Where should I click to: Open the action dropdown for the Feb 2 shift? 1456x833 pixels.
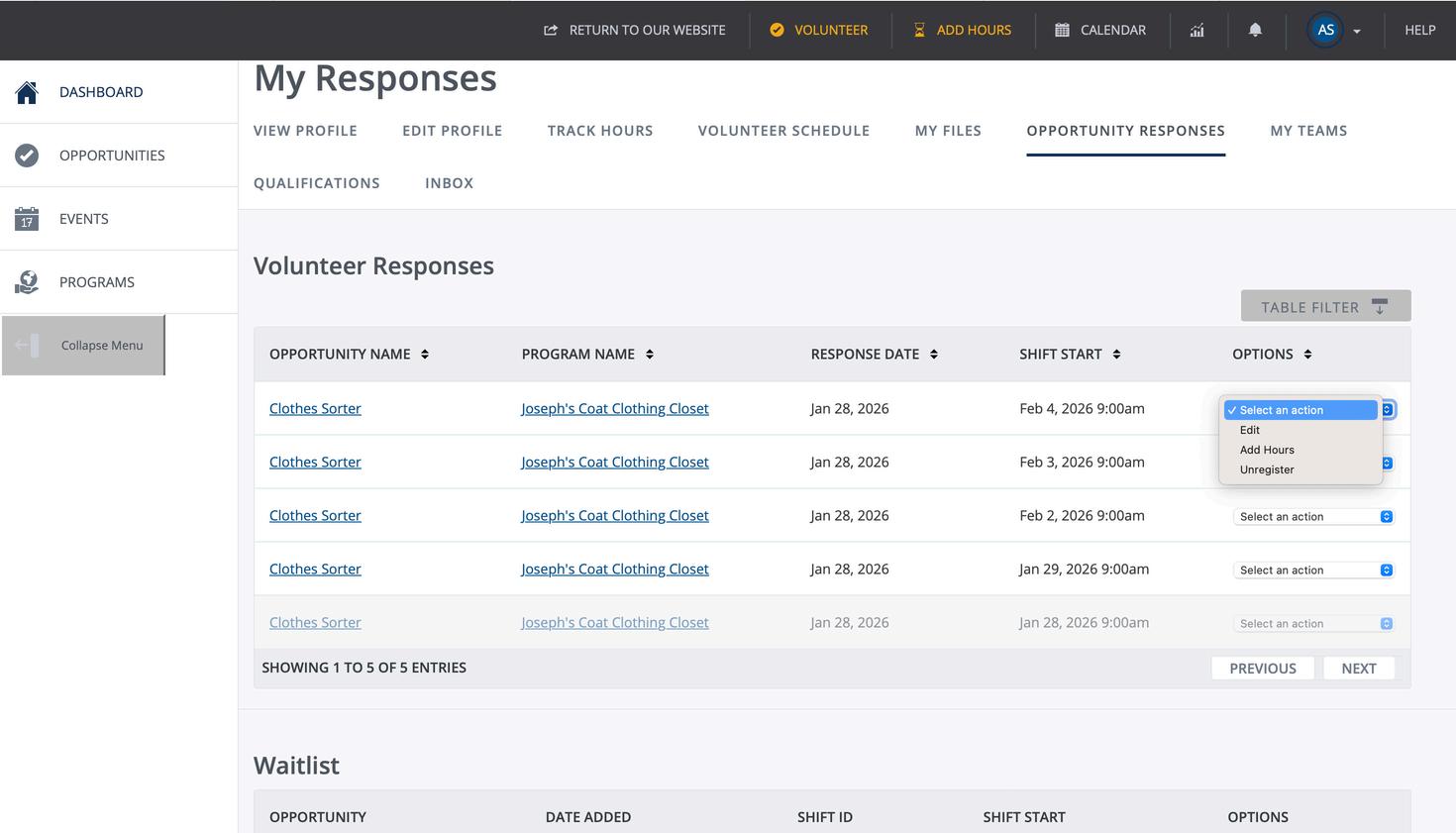coord(1313,517)
